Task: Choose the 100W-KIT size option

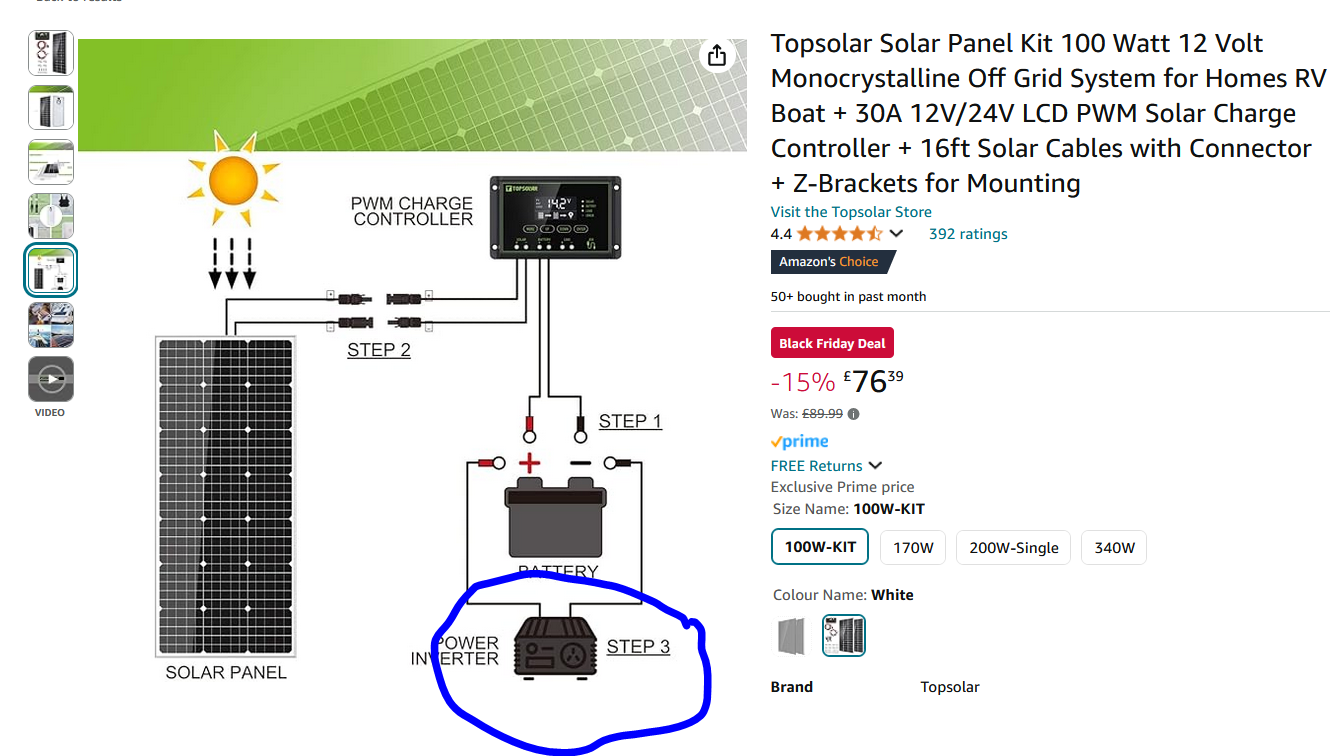Action: tap(820, 548)
